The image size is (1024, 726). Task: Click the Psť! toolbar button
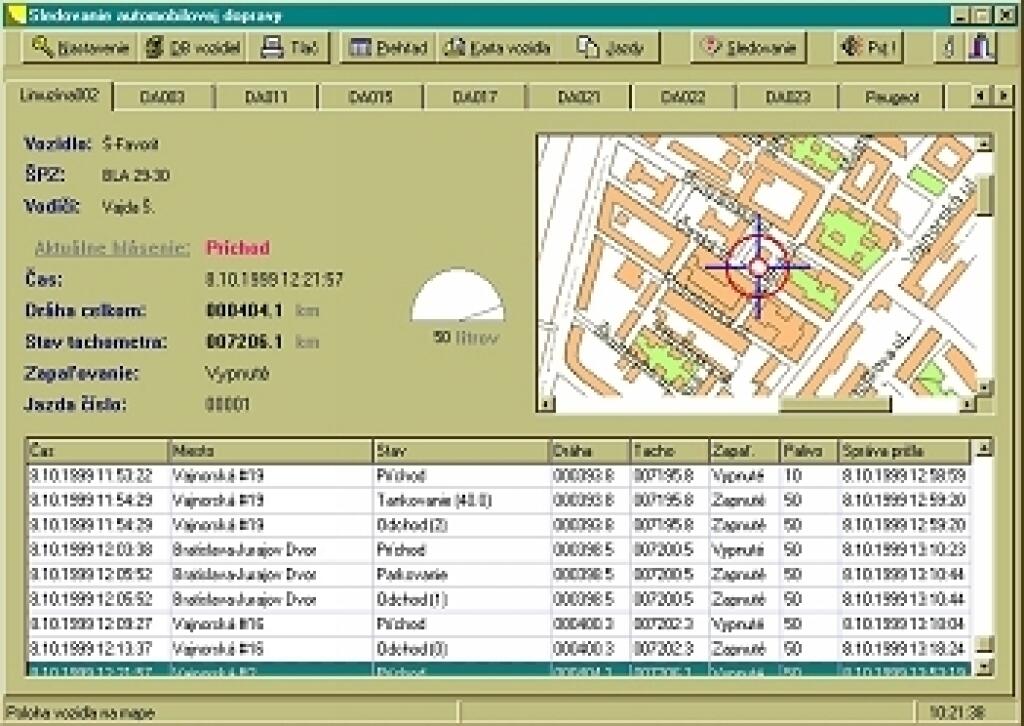(x=869, y=48)
